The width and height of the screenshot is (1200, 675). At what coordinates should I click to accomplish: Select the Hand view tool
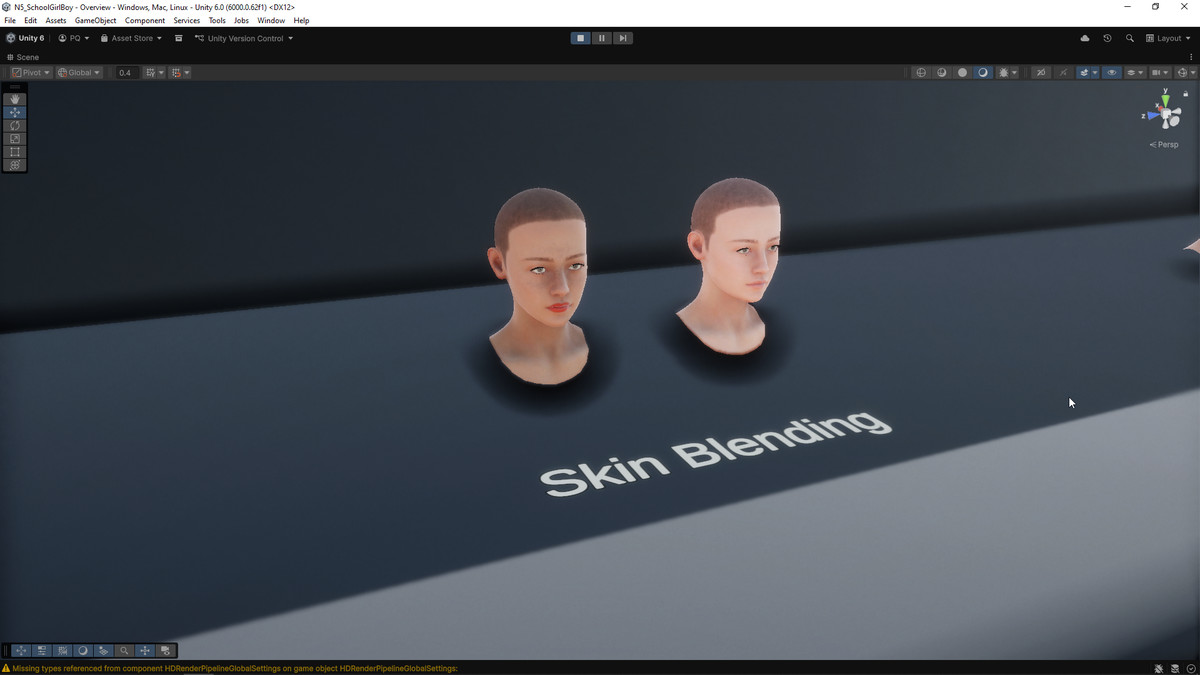point(14,99)
